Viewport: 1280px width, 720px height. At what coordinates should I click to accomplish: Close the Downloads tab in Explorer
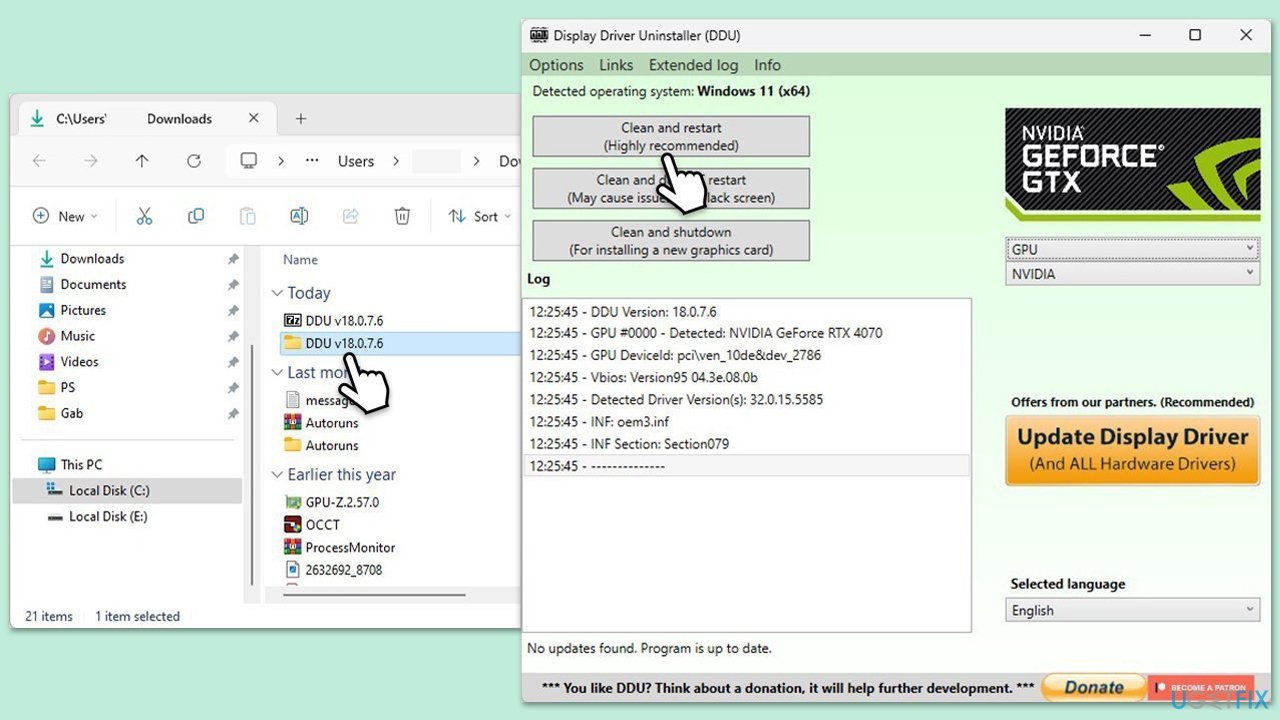pyautogui.click(x=254, y=118)
